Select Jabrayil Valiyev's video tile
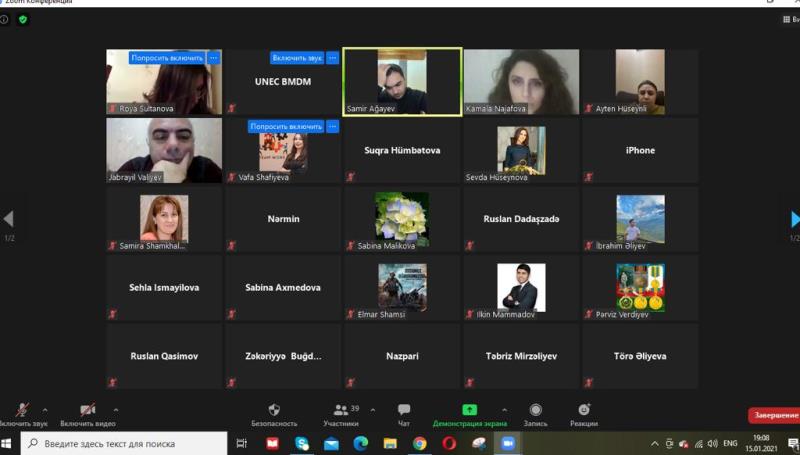Screen dimensions: 800x455 pyautogui.click(x=164, y=150)
